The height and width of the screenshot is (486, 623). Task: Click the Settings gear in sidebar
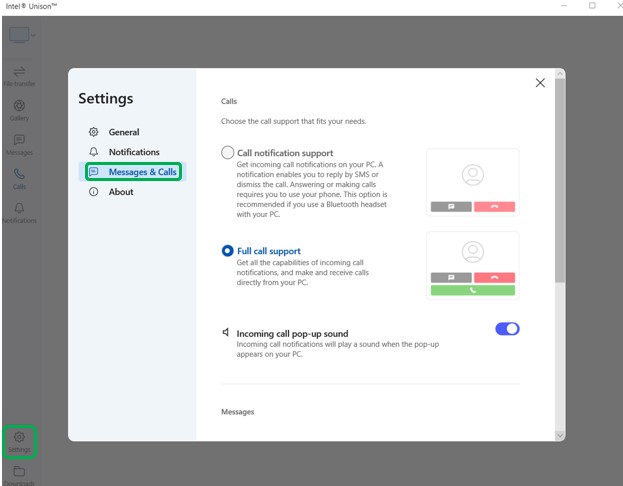point(19,439)
